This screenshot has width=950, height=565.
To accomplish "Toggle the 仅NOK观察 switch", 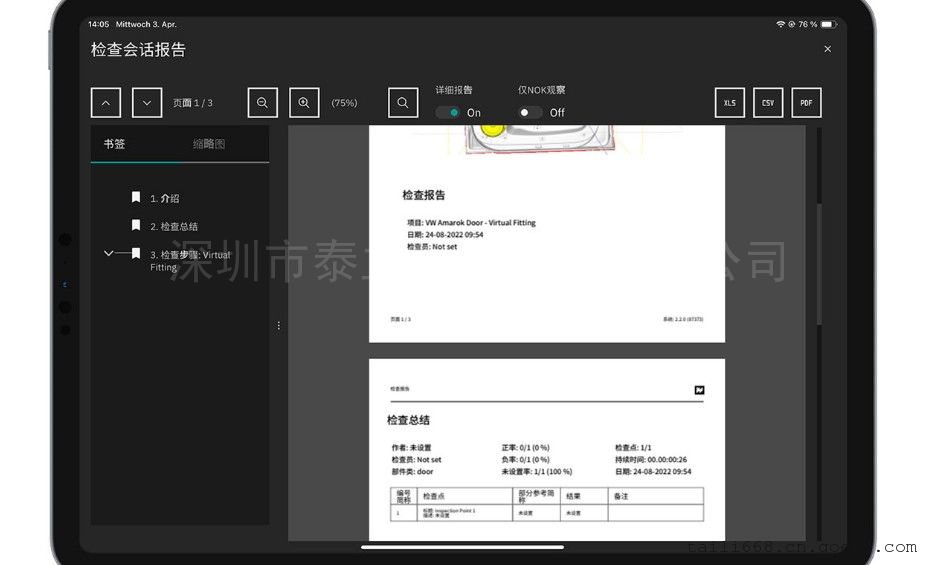I will [530, 113].
